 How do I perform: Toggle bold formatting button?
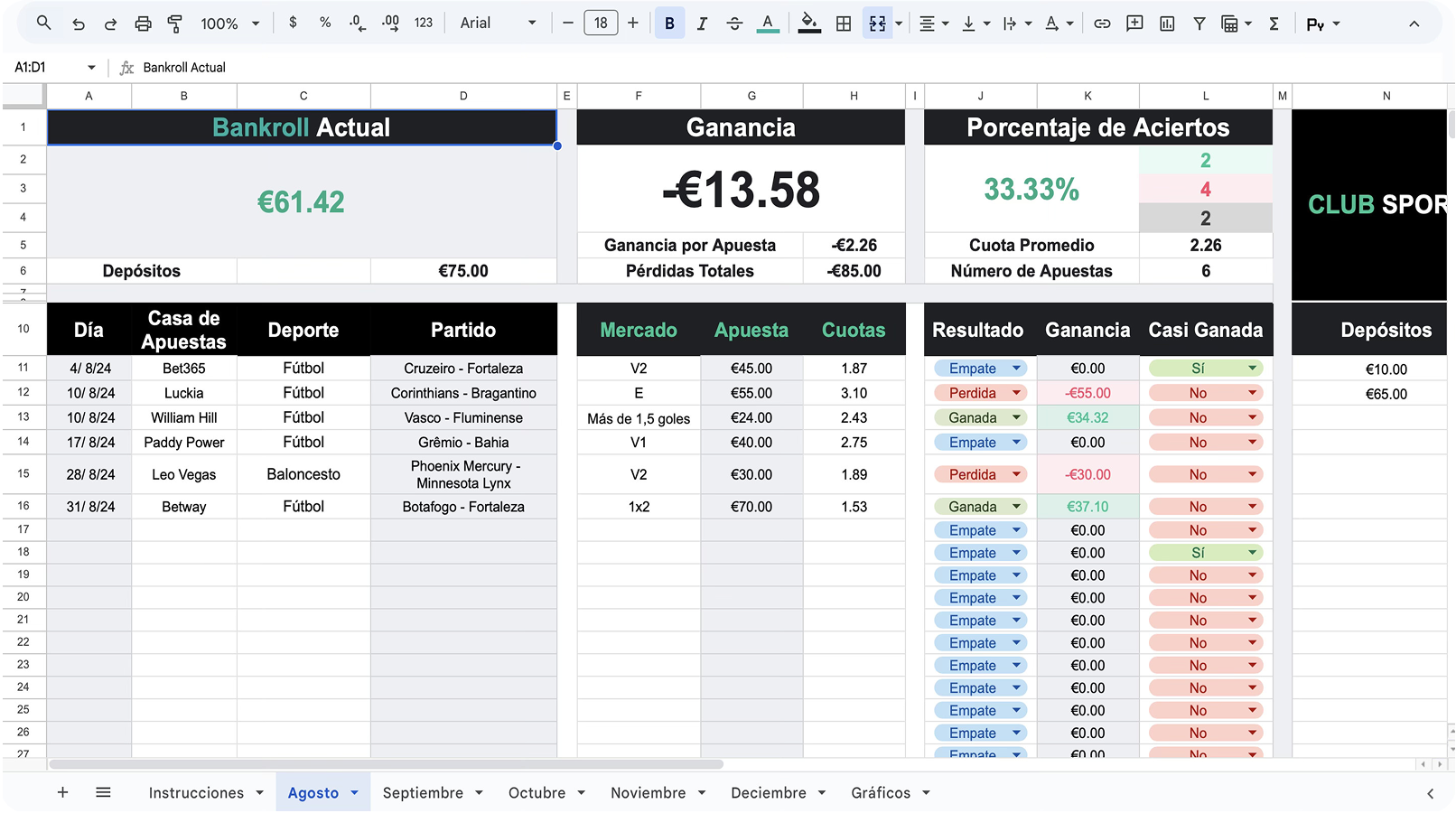coord(669,23)
